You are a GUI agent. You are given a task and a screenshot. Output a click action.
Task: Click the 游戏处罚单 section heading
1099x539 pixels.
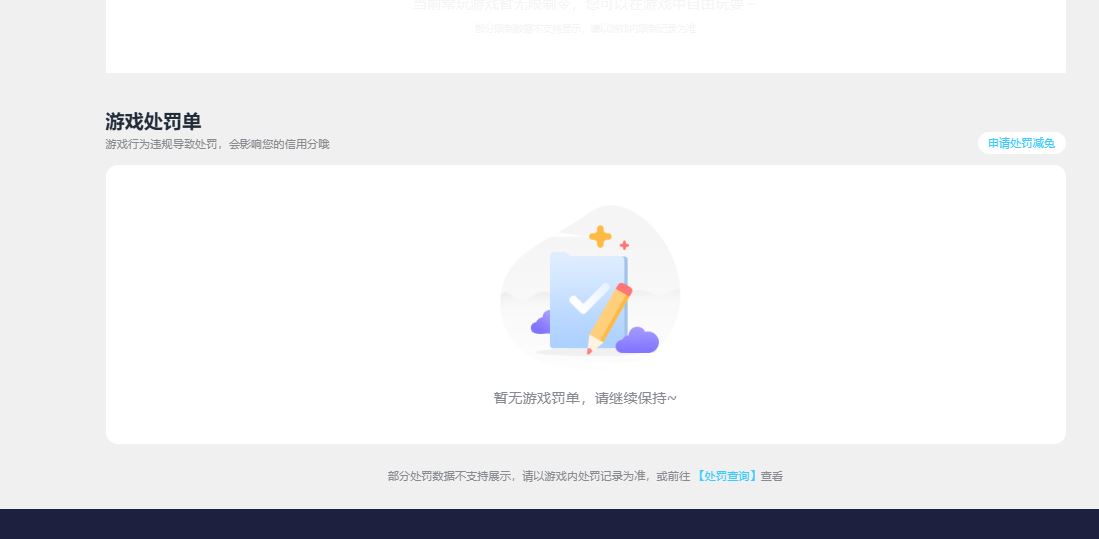pyautogui.click(x=153, y=121)
